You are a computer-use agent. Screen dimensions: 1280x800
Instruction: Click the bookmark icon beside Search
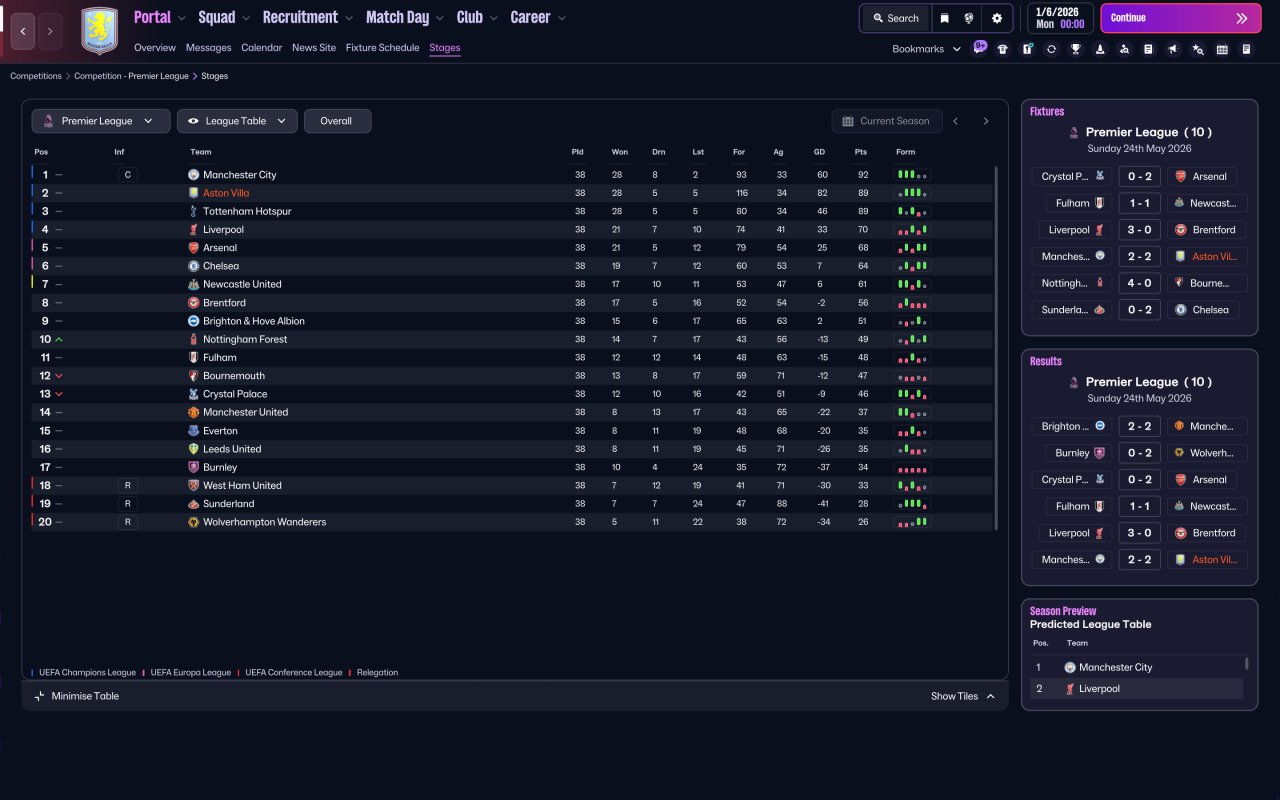tap(944, 18)
